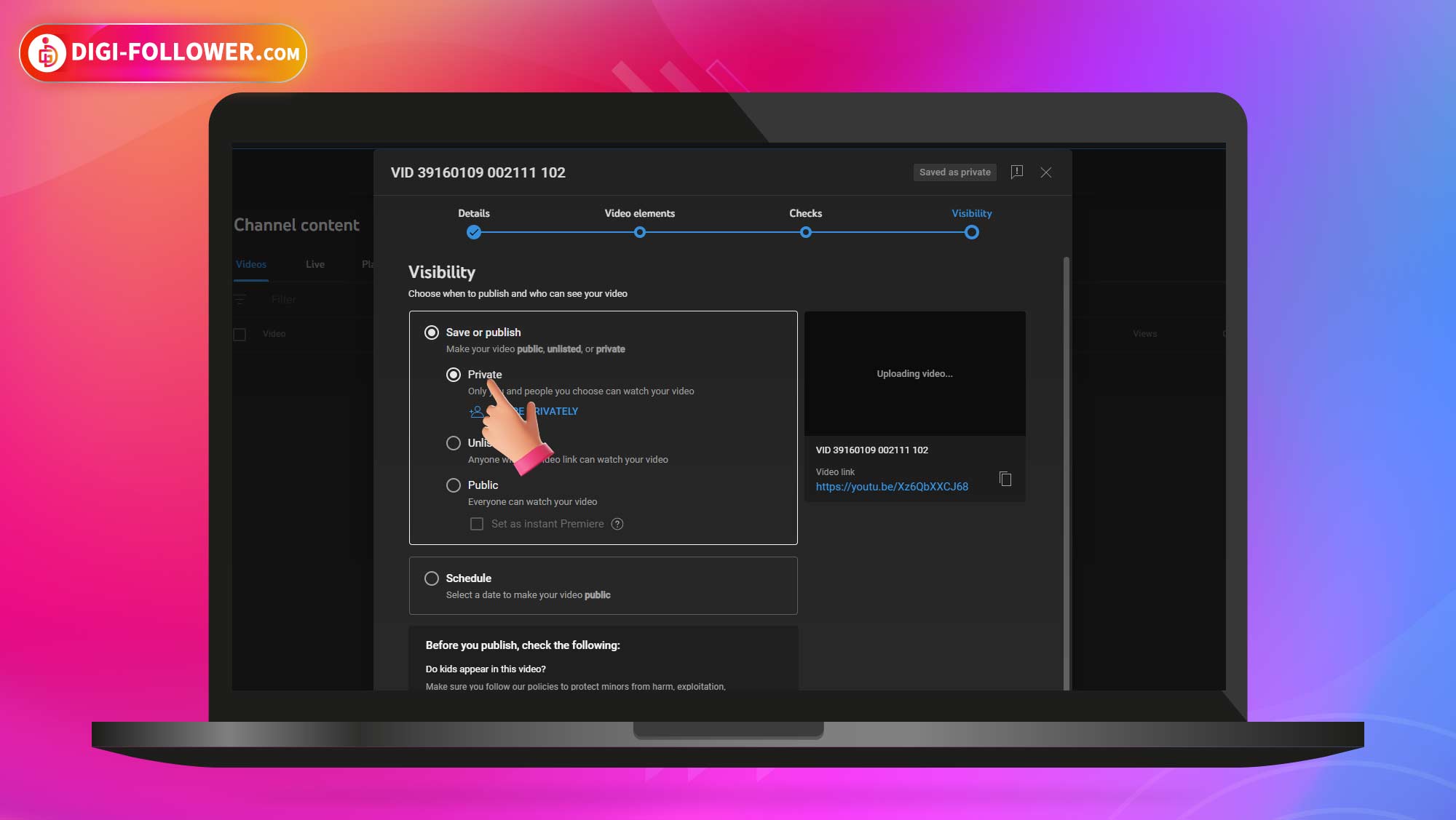1456x820 pixels.
Task: Copy the video link with copy icon
Action: click(x=1005, y=479)
